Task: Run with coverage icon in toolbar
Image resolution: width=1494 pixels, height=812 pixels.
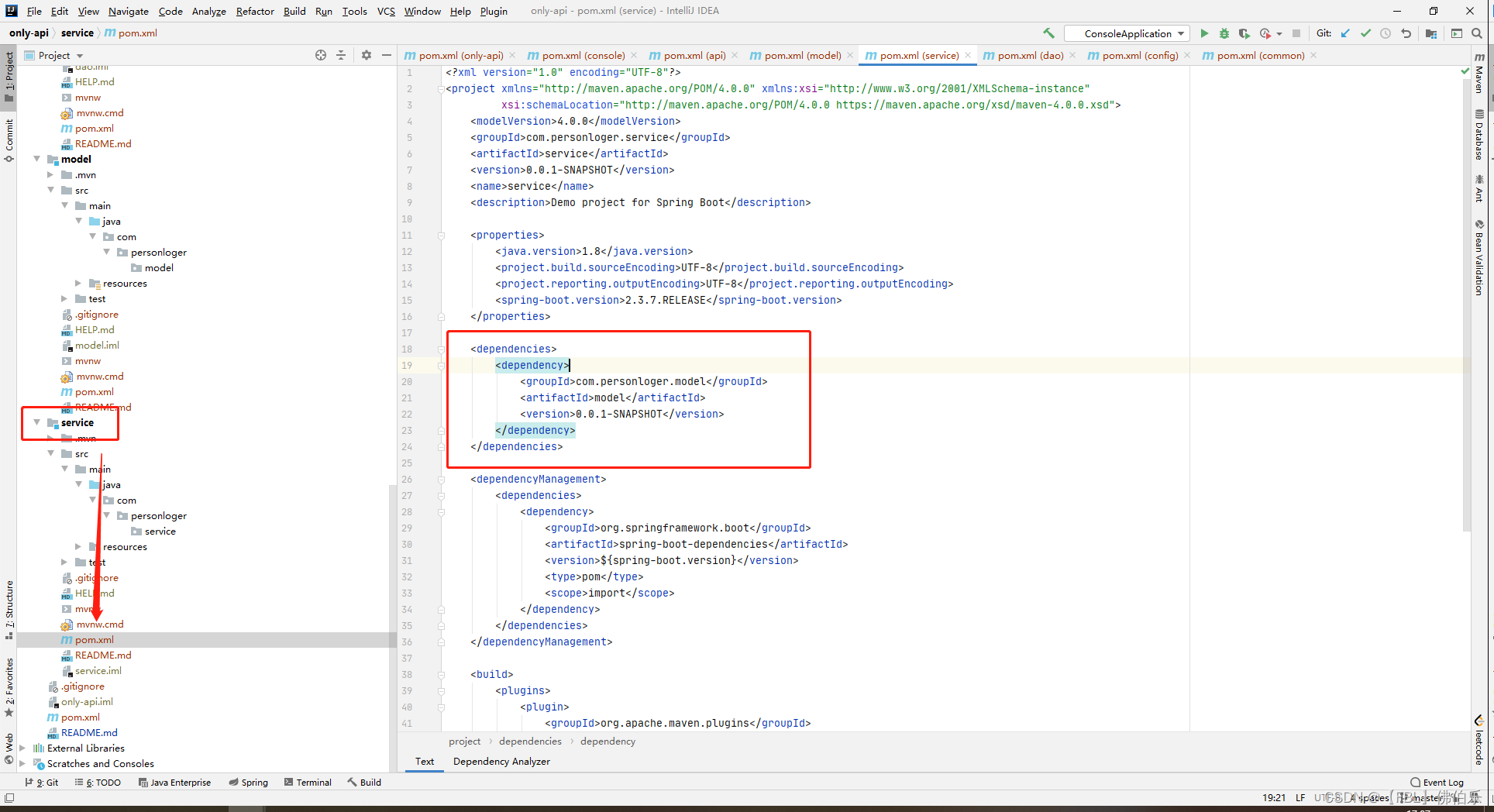Action: point(1244,33)
